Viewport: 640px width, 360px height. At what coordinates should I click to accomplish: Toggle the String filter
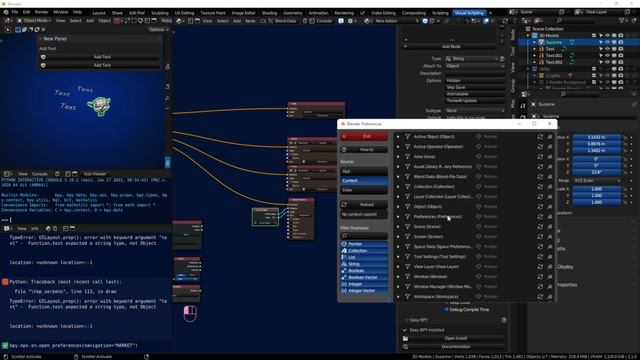364,264
